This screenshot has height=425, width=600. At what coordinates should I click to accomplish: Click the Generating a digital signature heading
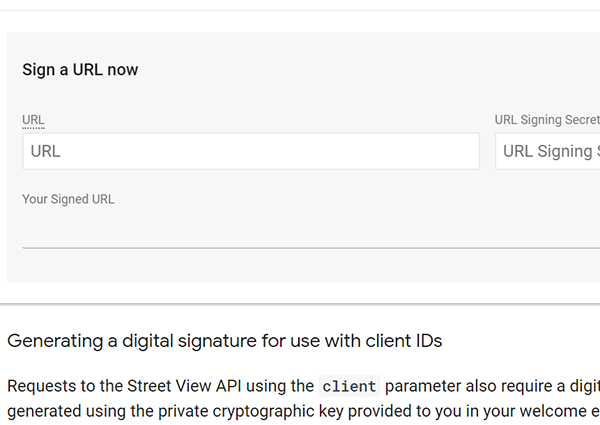[x=224, y=341]
